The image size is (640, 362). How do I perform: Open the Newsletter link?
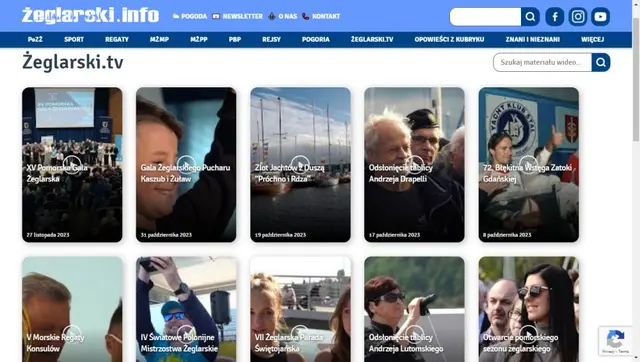click(x=238, y=16)
